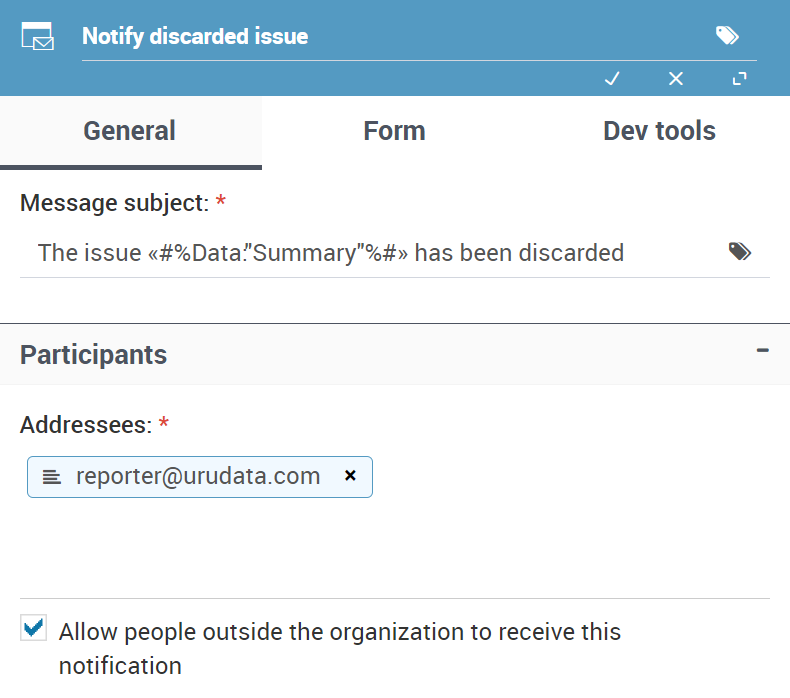Image resolution: width=790 pixels, height=698 pixels.
Task: Open the tags icon beside title
Action: click(x=727, y=36)
